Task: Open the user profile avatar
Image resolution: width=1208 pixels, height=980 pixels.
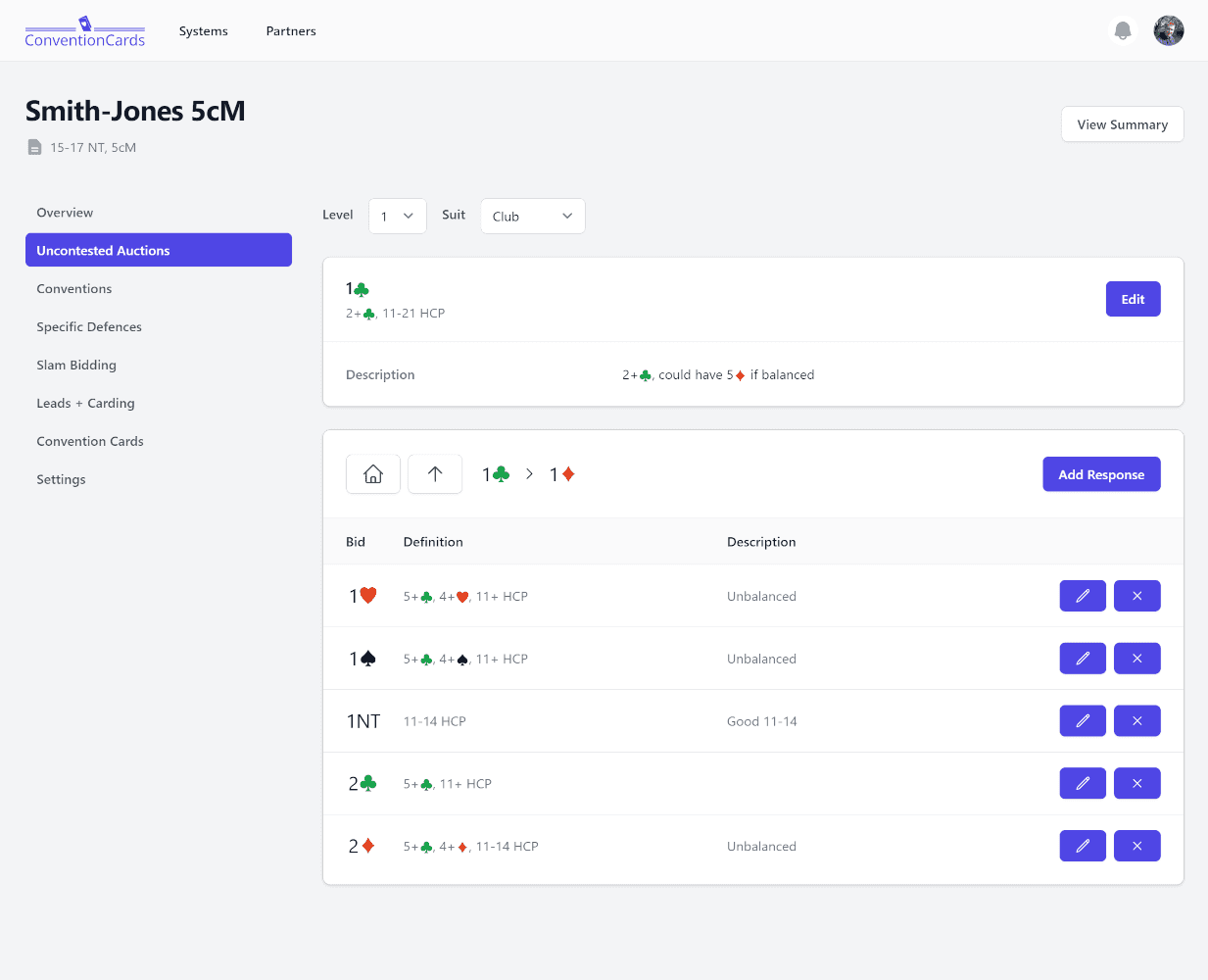Action: (1168, 31)
